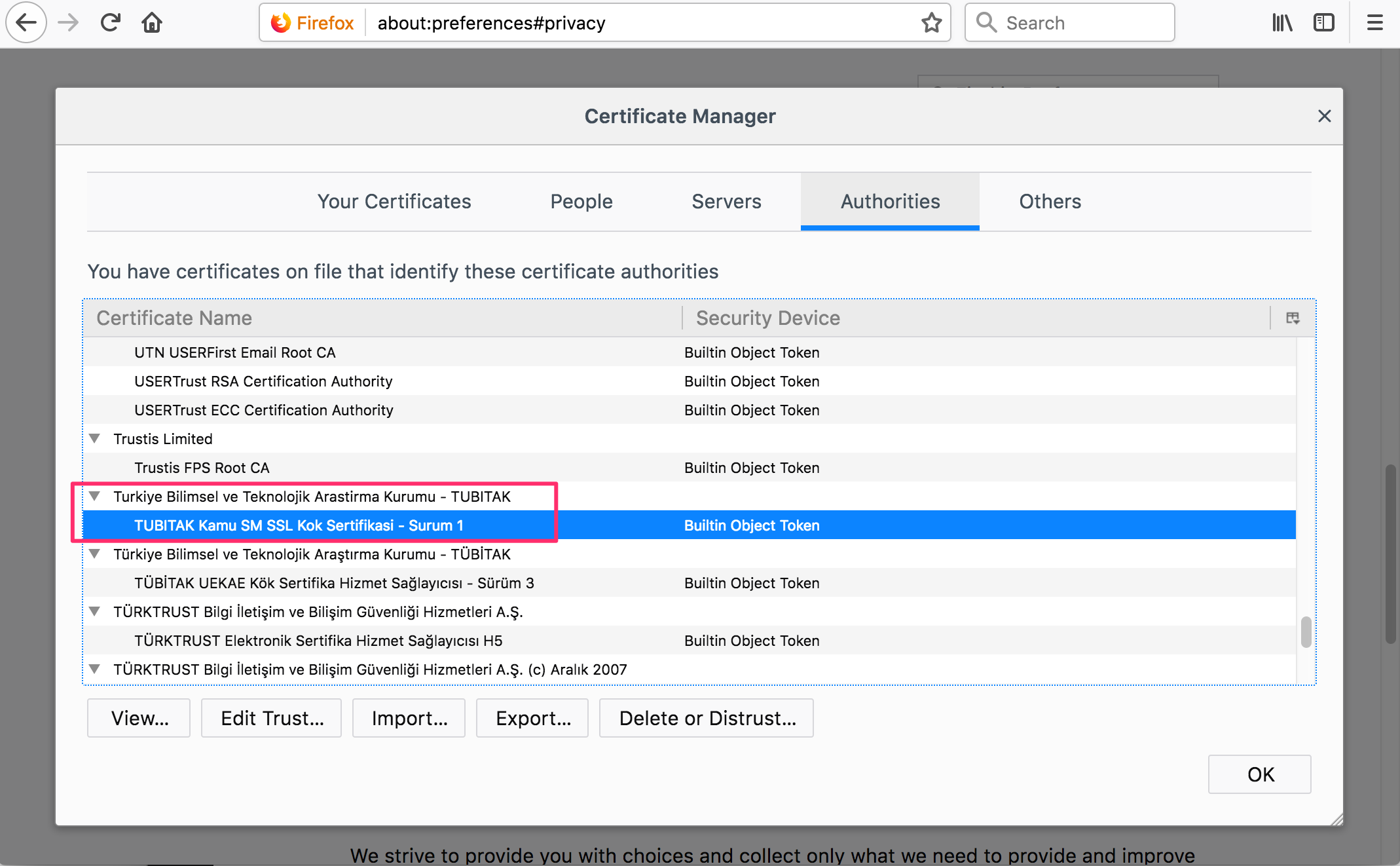
Task: Select USERTrust RSA Certification Authority row
Action: click(x=263, y=381)
